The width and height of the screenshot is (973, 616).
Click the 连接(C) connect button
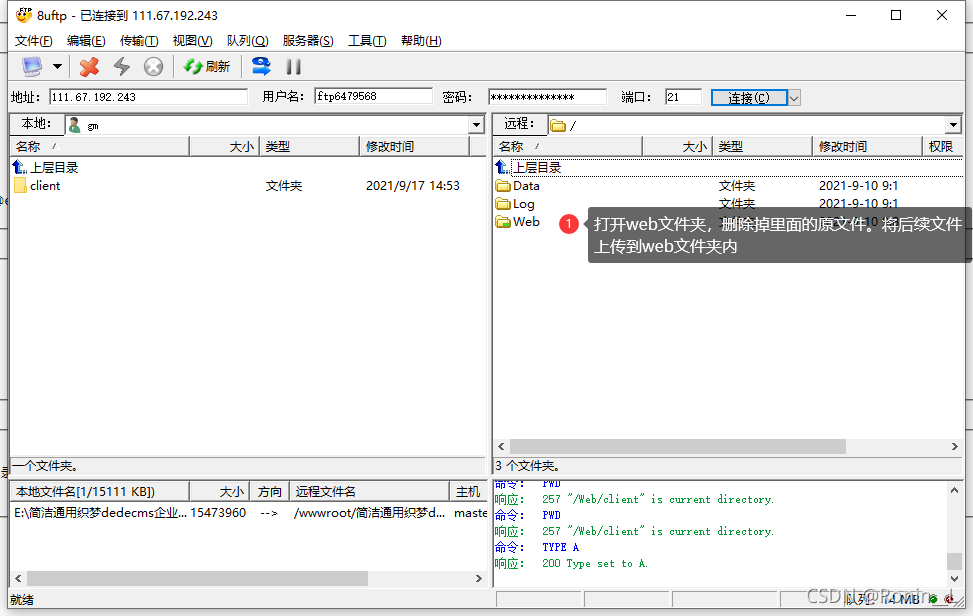coord(749,97)
